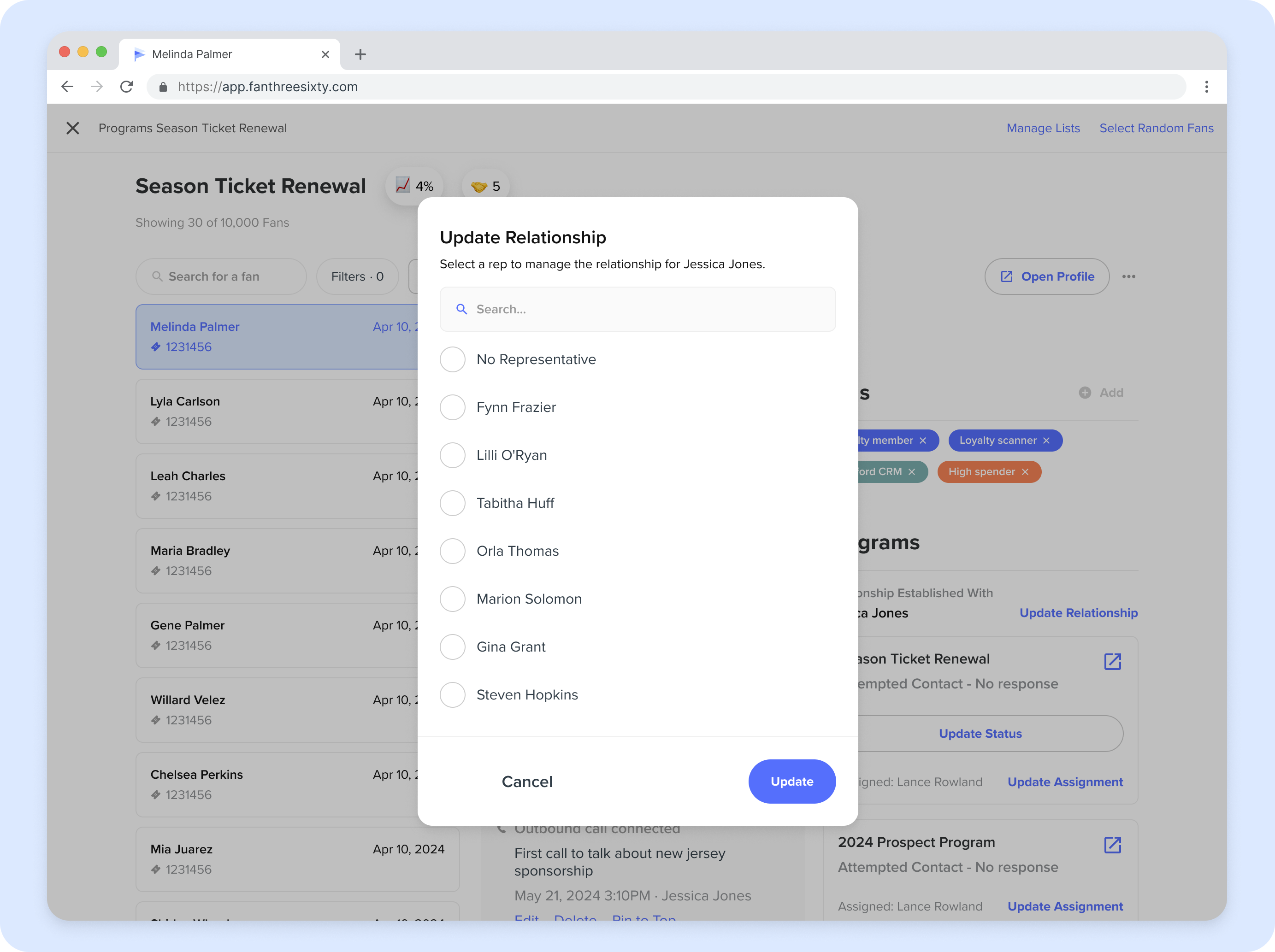Open Season Ticket Renewal program externally

tap(1112, 662)
